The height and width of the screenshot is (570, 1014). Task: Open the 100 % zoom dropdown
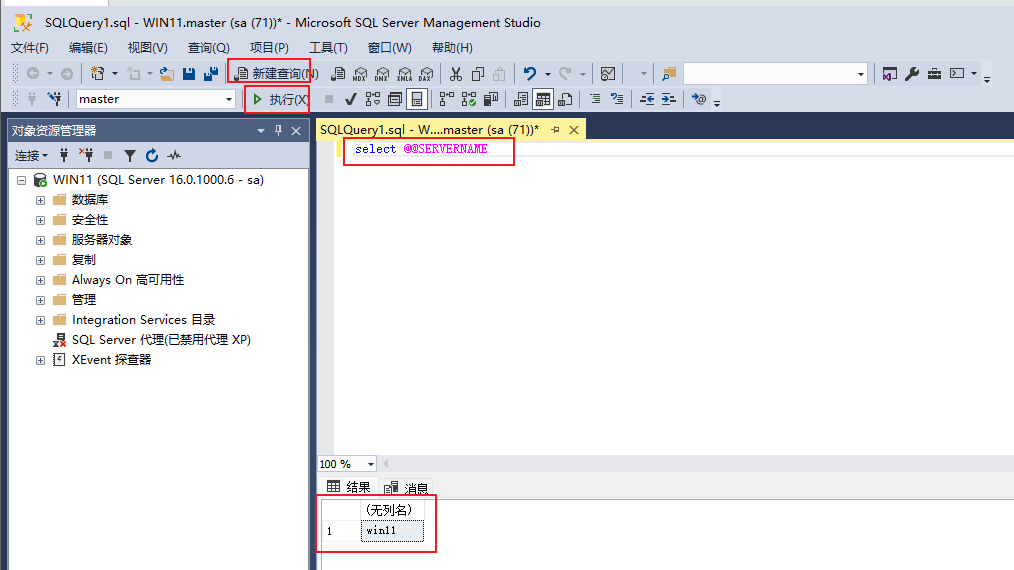371,464
